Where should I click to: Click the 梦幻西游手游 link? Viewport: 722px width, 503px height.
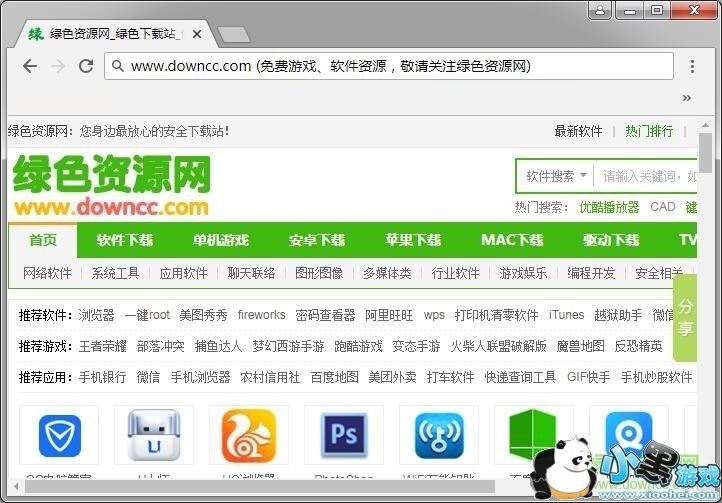point(288,346)
